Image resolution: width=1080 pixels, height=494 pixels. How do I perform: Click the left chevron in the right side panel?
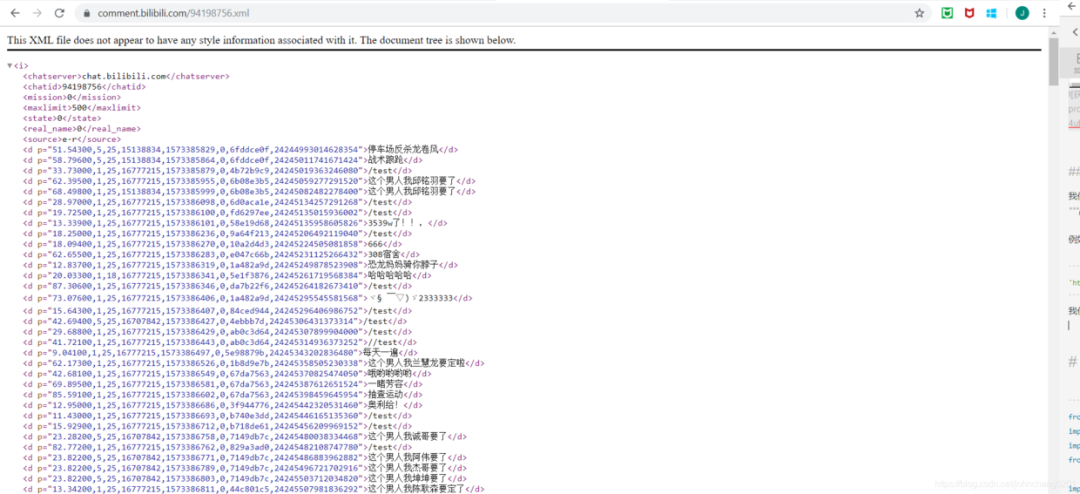1076,32
